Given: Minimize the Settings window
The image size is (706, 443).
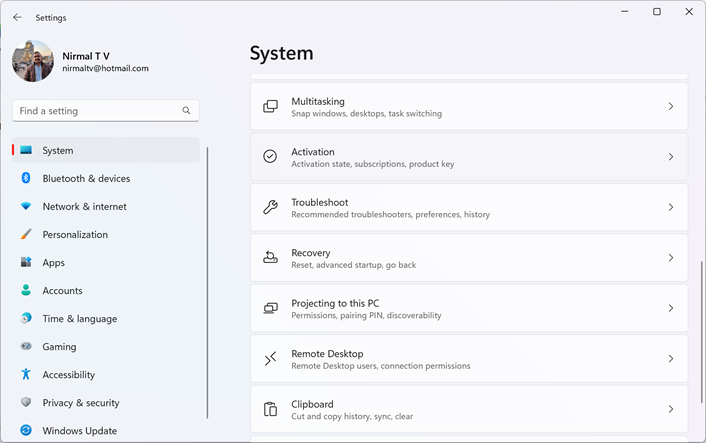Looking at the screenshot, I should [625, 11].
